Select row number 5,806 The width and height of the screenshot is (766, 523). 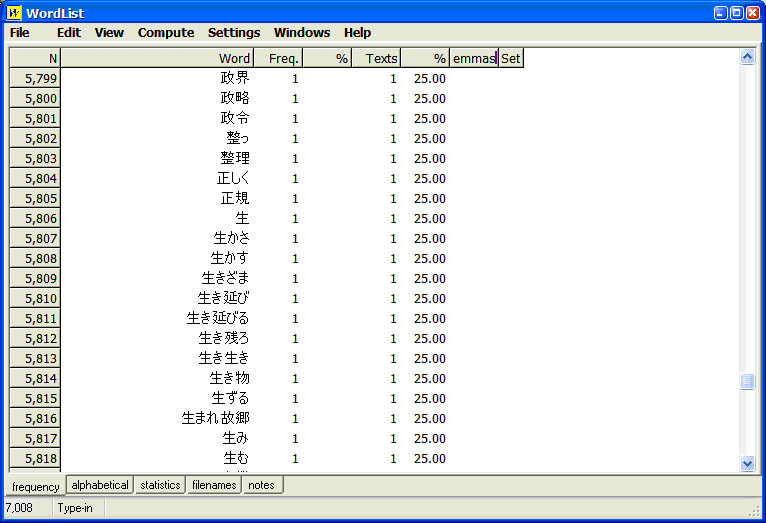(x=35, y=219)
